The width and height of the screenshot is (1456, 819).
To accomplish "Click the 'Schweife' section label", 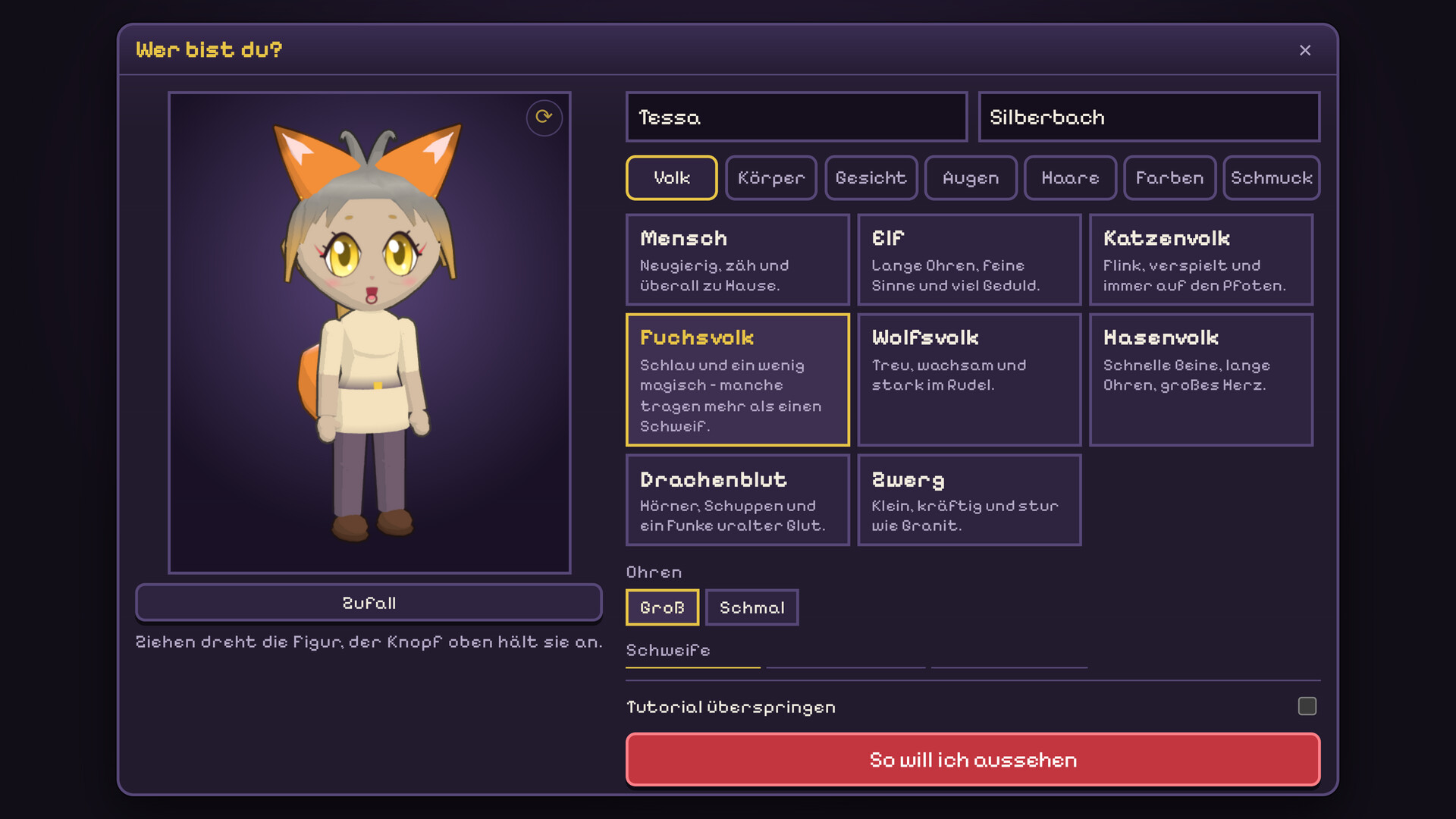I will [667, 650].
